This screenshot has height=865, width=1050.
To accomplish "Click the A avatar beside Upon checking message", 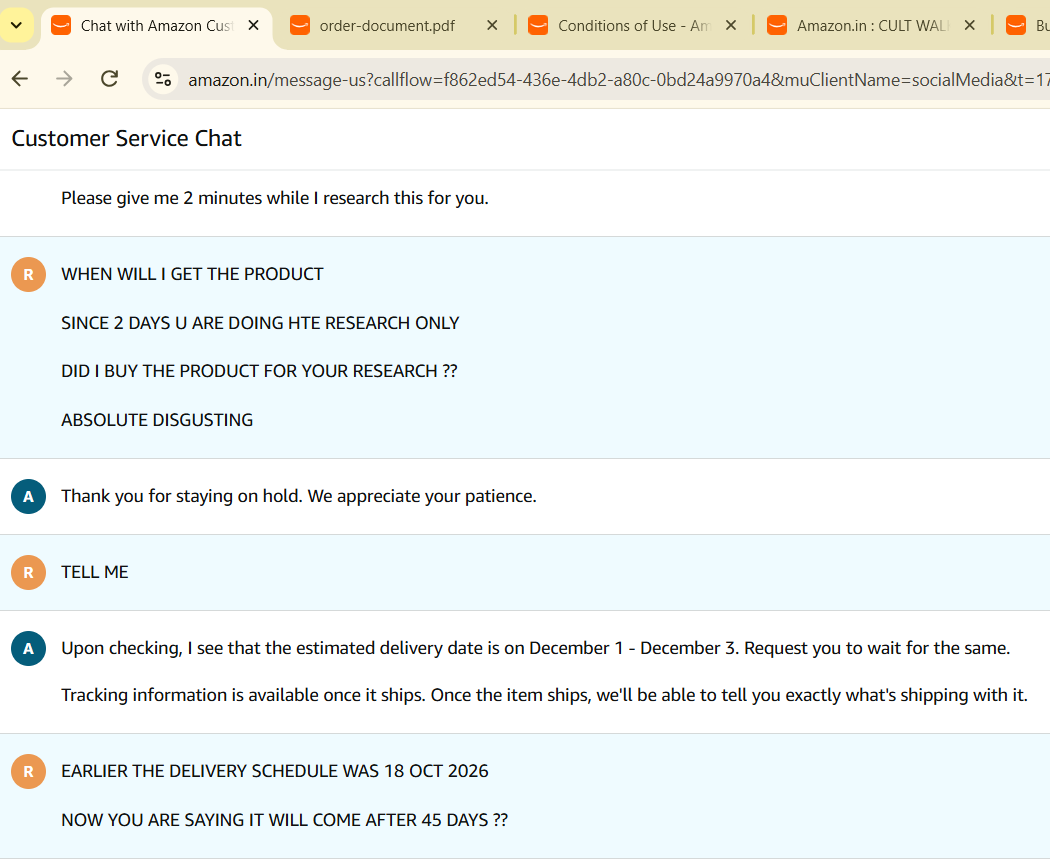I will coord(28,649).
